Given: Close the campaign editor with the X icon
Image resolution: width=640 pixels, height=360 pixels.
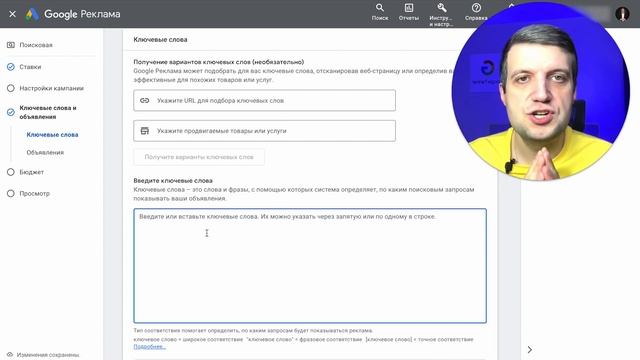Looking at the screenshot, I should [x=12, y=14].
